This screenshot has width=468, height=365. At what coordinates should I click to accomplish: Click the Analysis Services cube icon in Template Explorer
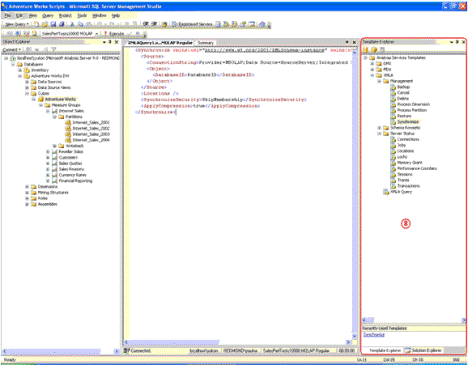point(374,50)
